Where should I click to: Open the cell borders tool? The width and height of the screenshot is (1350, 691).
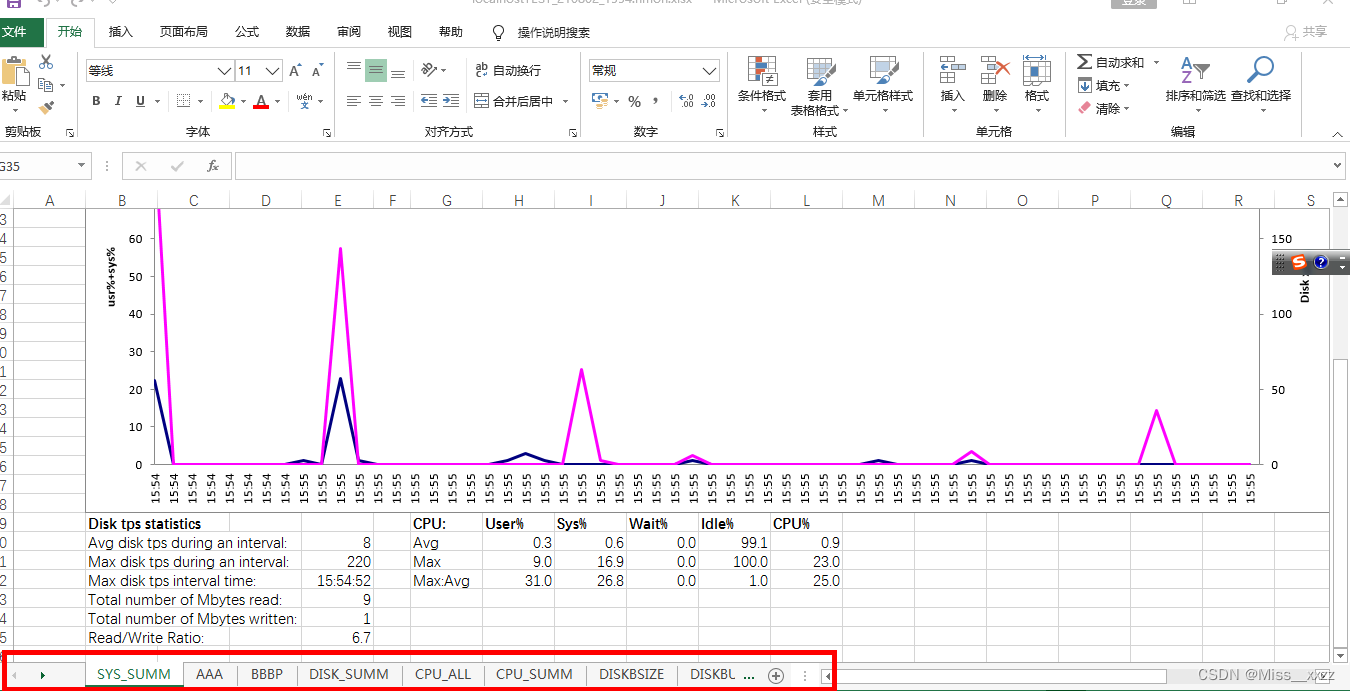(x=183, y=101)
